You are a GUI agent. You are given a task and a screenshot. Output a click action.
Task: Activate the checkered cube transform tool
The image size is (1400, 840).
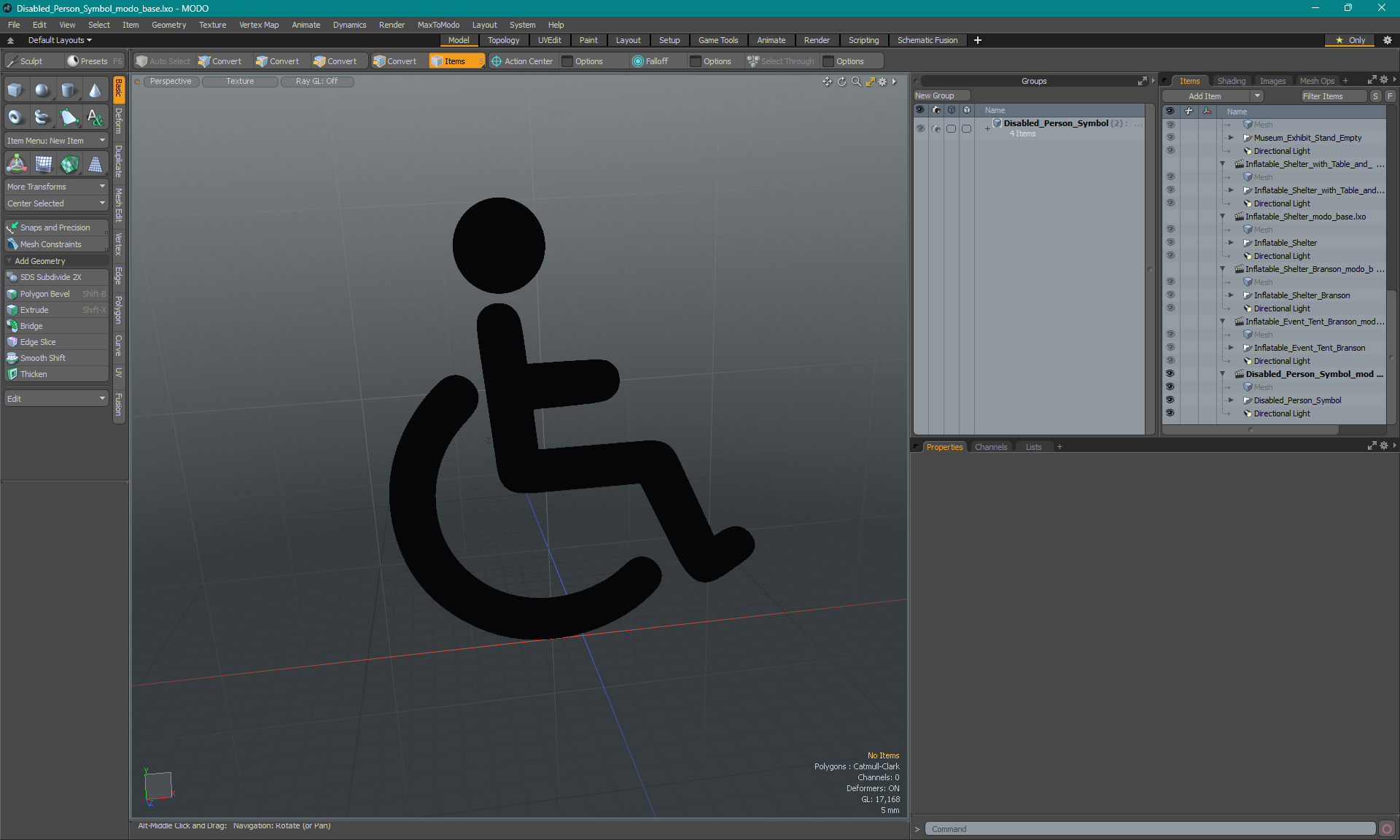click(69, 164)
